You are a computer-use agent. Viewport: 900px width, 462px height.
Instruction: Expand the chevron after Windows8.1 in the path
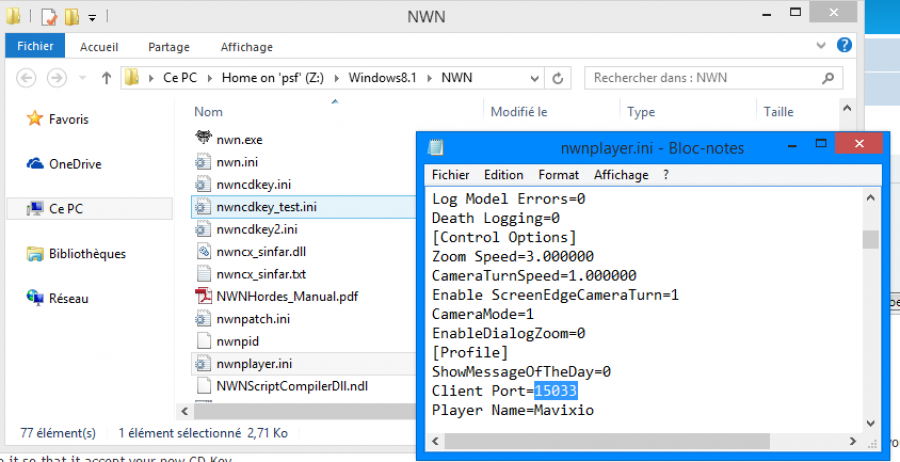[429, 78]
